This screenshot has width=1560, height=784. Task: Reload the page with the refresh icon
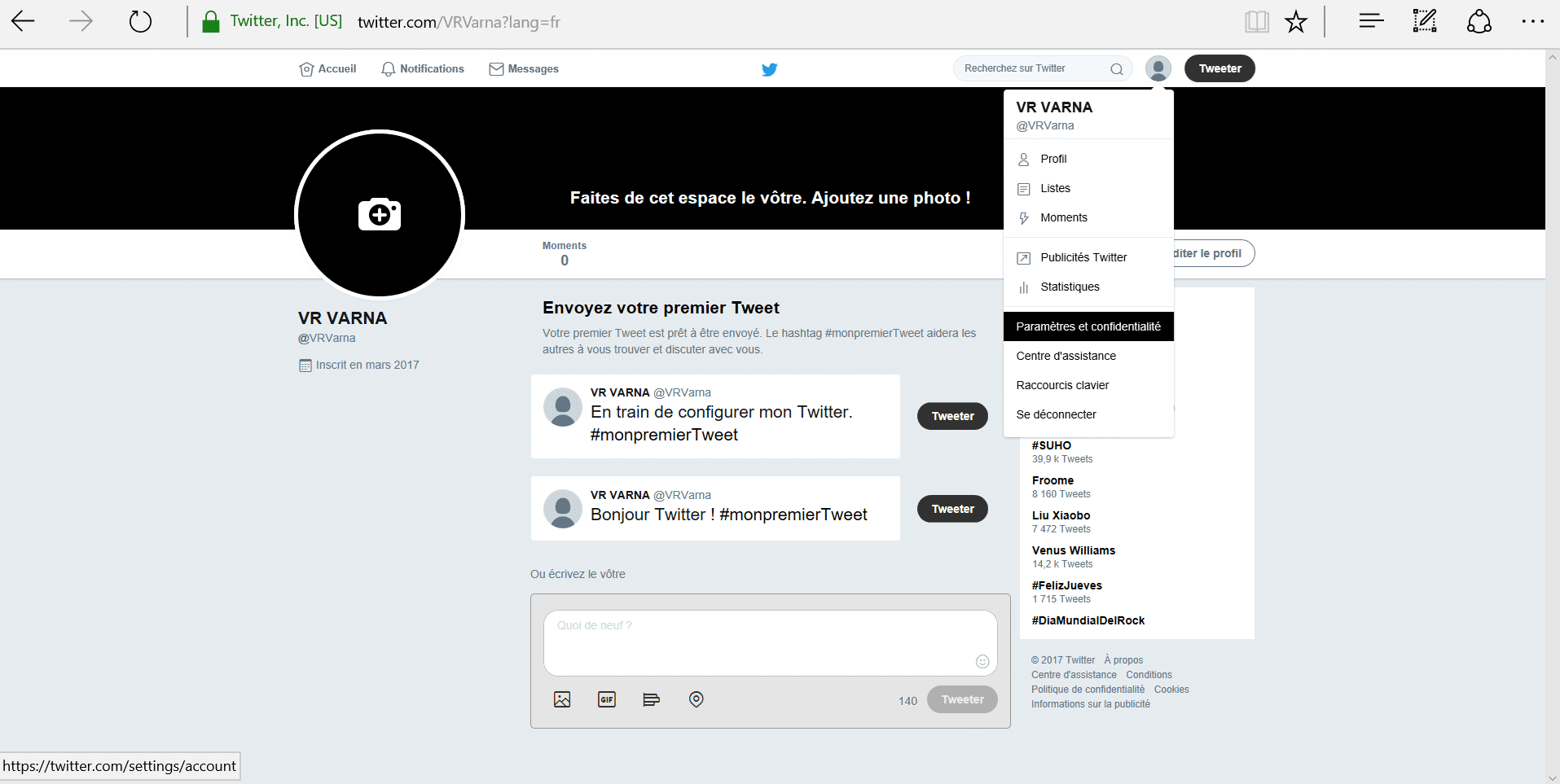(x=141, y=21)
